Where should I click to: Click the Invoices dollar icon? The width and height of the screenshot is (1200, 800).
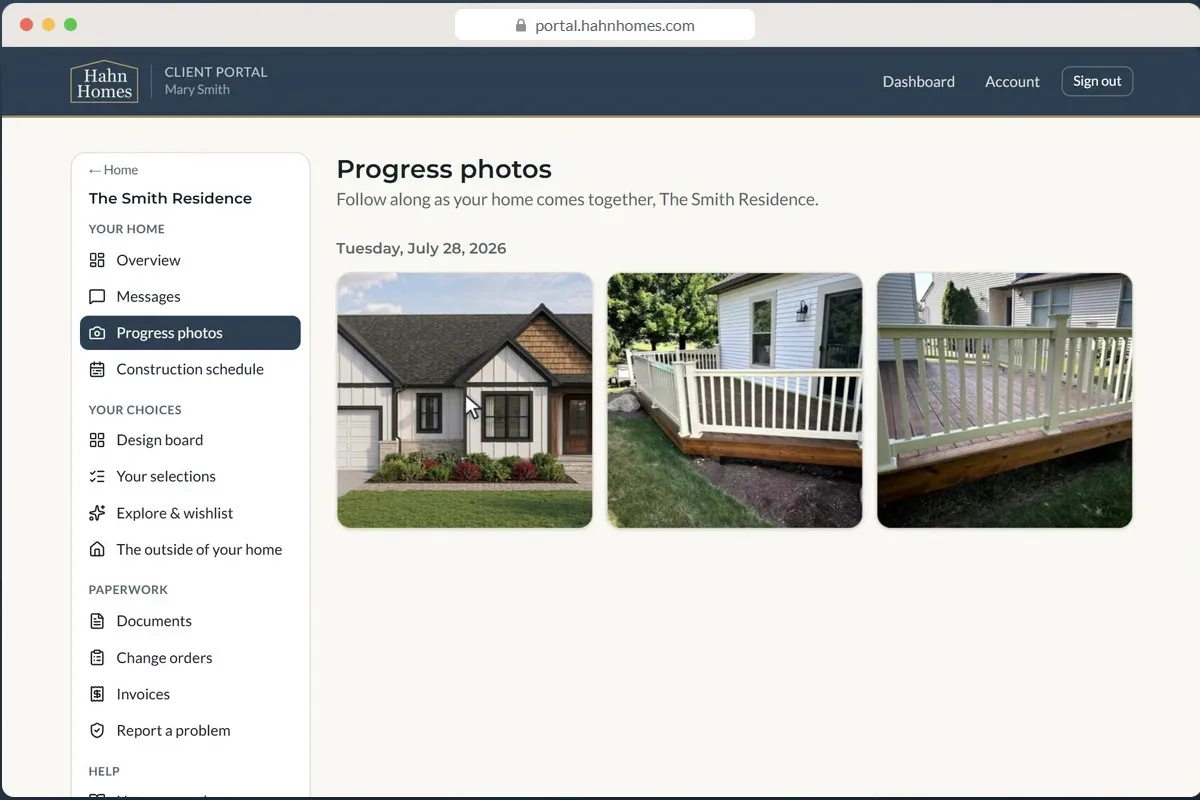(x=97, y=694)
